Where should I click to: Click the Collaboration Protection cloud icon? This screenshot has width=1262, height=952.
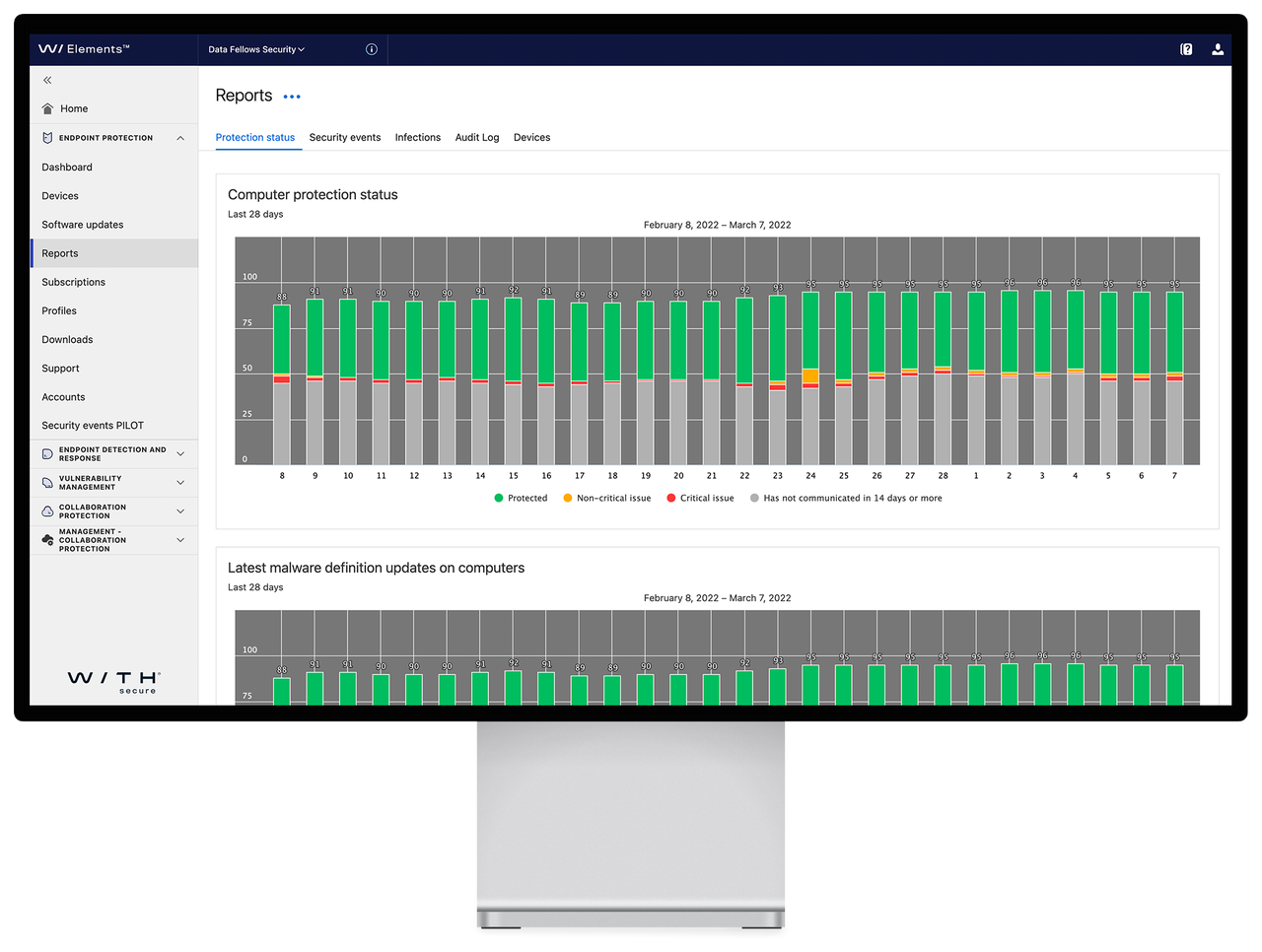(x=46, y=510)
